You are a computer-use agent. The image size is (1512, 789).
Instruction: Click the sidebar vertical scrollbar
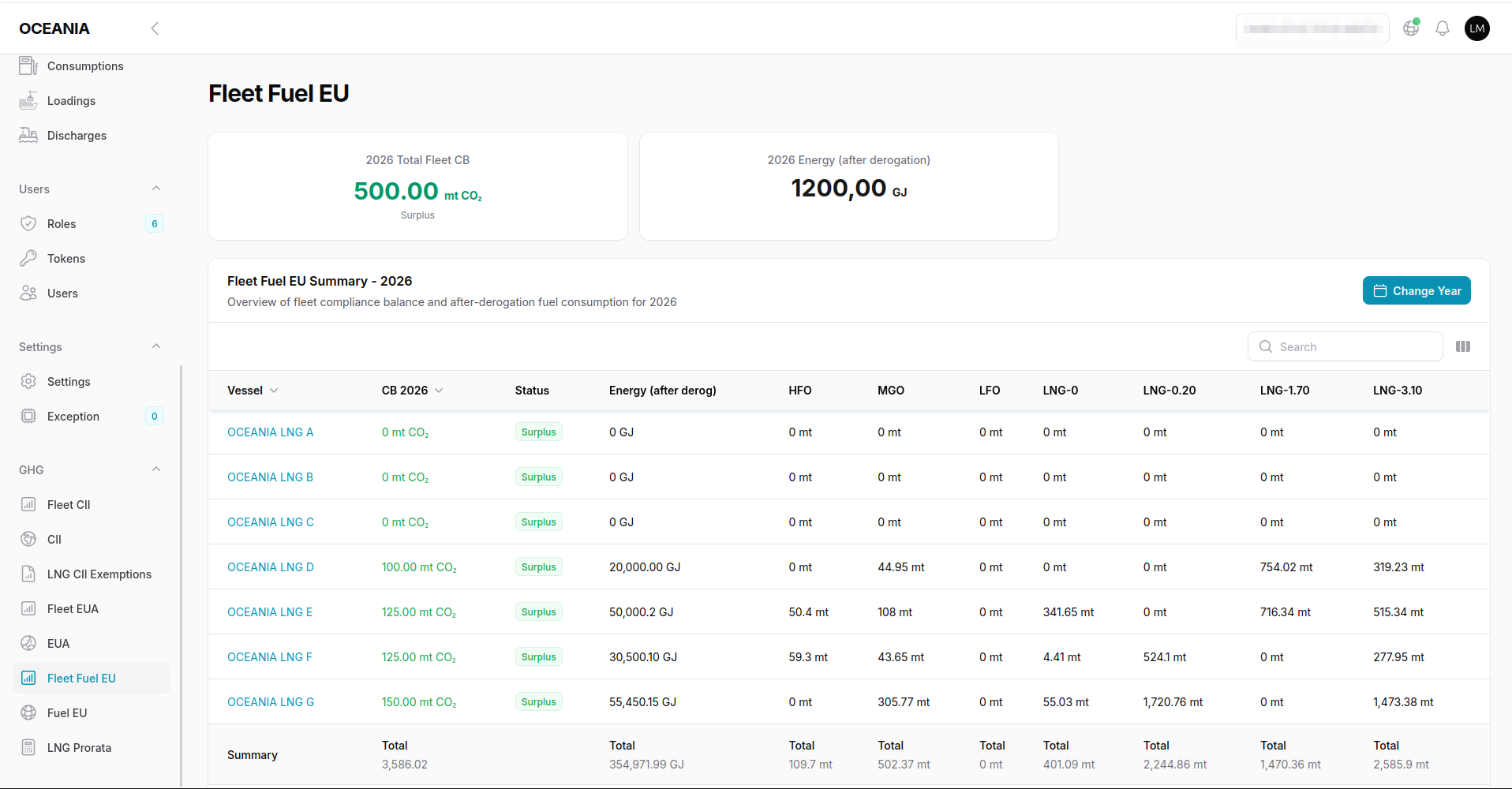181,576
